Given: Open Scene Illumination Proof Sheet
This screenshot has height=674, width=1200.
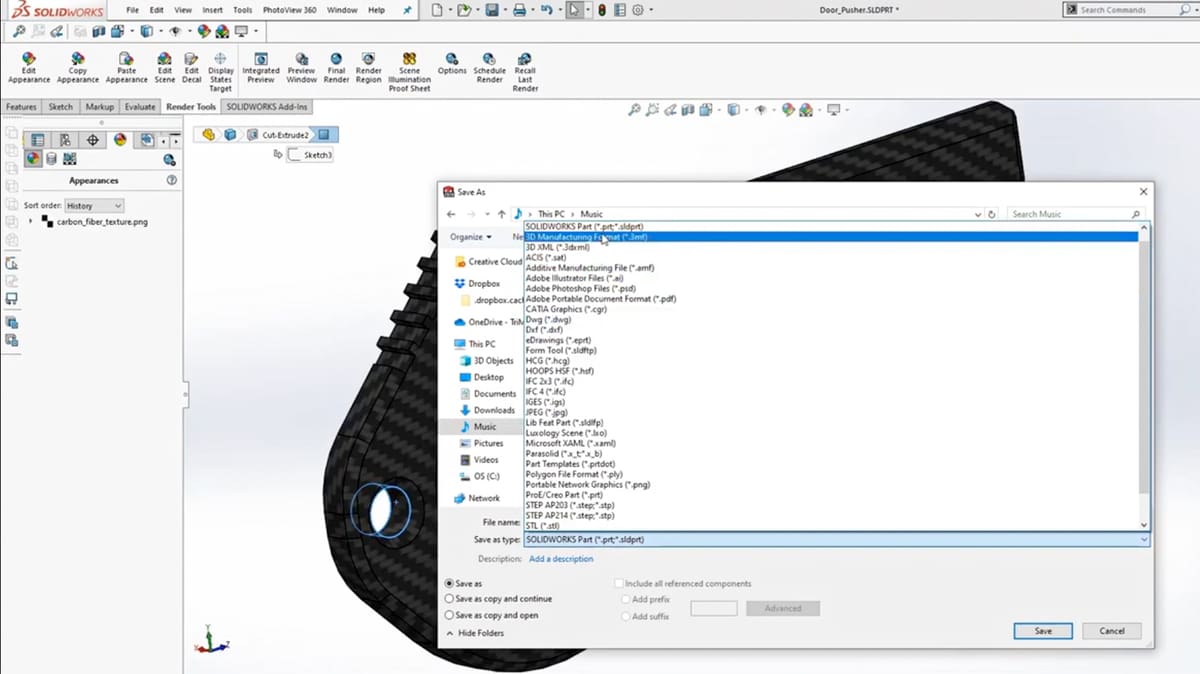Looking at the screenshot, I should 409,72.
